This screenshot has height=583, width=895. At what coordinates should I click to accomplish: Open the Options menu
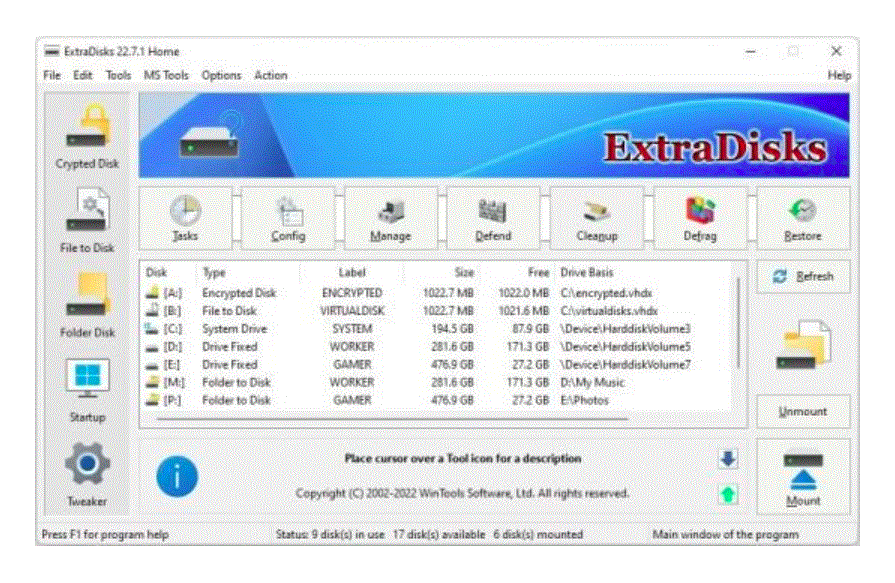click(x=221, y=75)
